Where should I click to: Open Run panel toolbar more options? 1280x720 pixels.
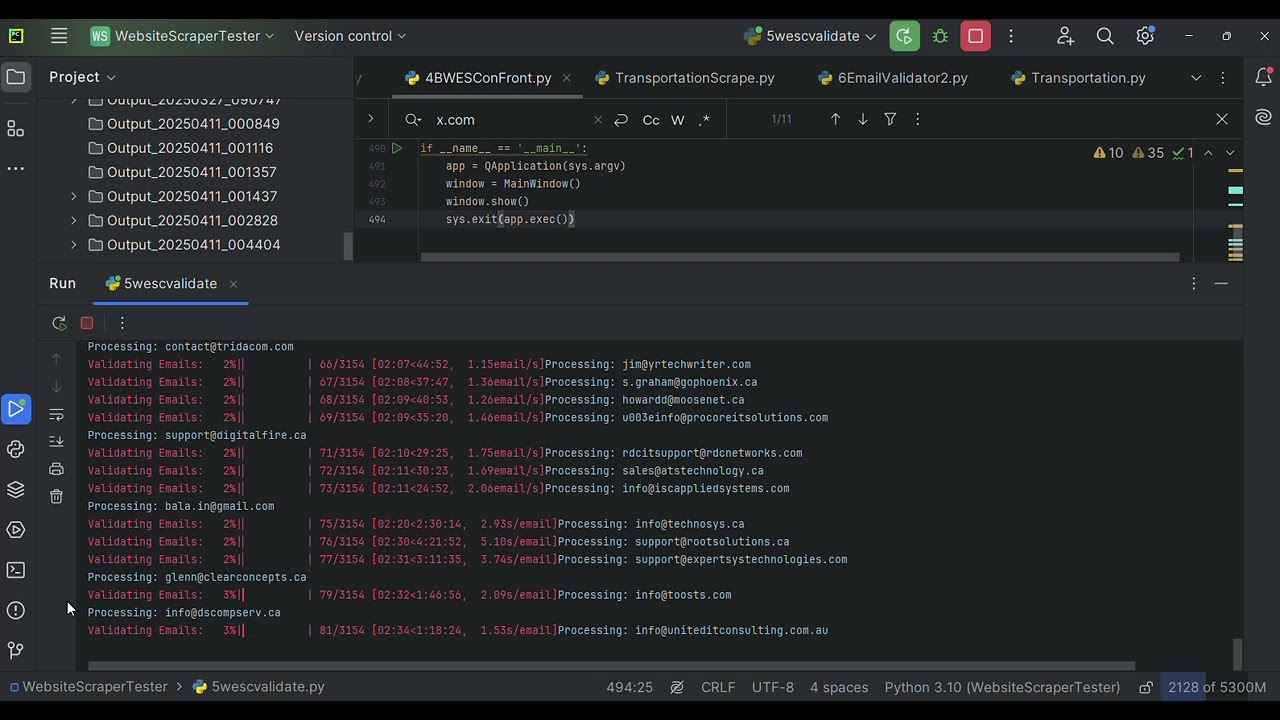[x=122, y=323]
